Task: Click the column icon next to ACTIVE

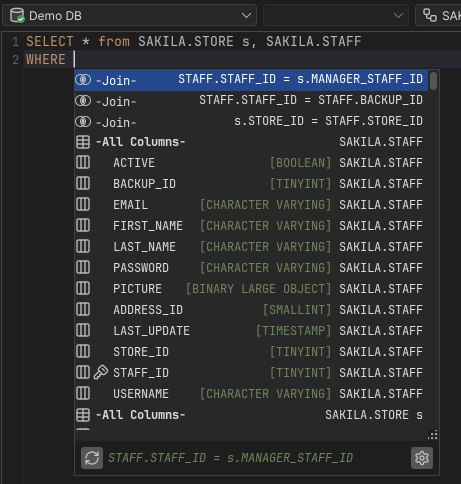Action: [83, 163]
